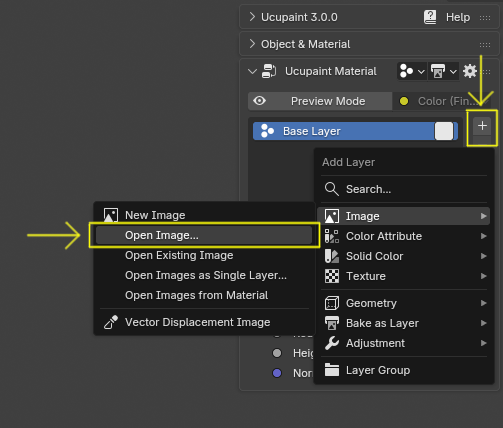Choose Vector Displacement Image

coord(204,322)
